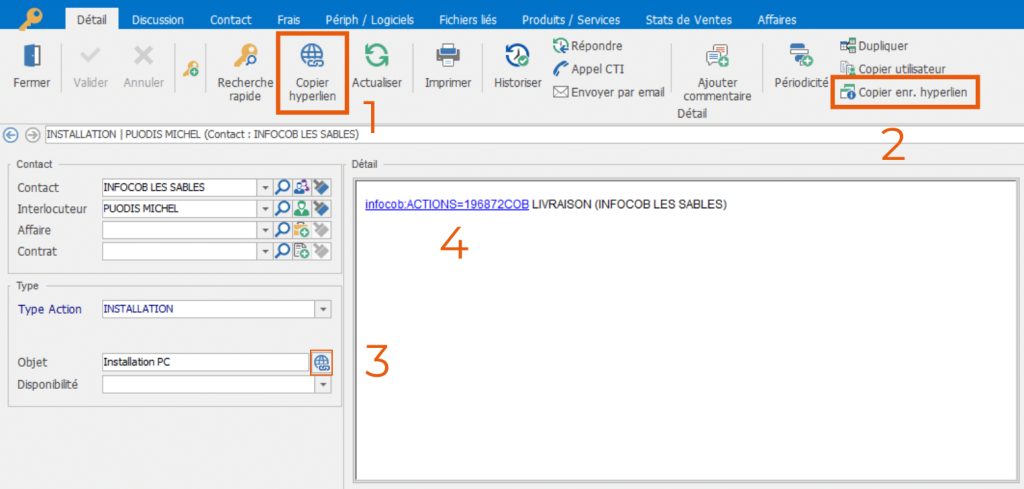Screen dimensions: 1024x489
Task: Click the Objet input field
Action: click(x=204, y=362)
